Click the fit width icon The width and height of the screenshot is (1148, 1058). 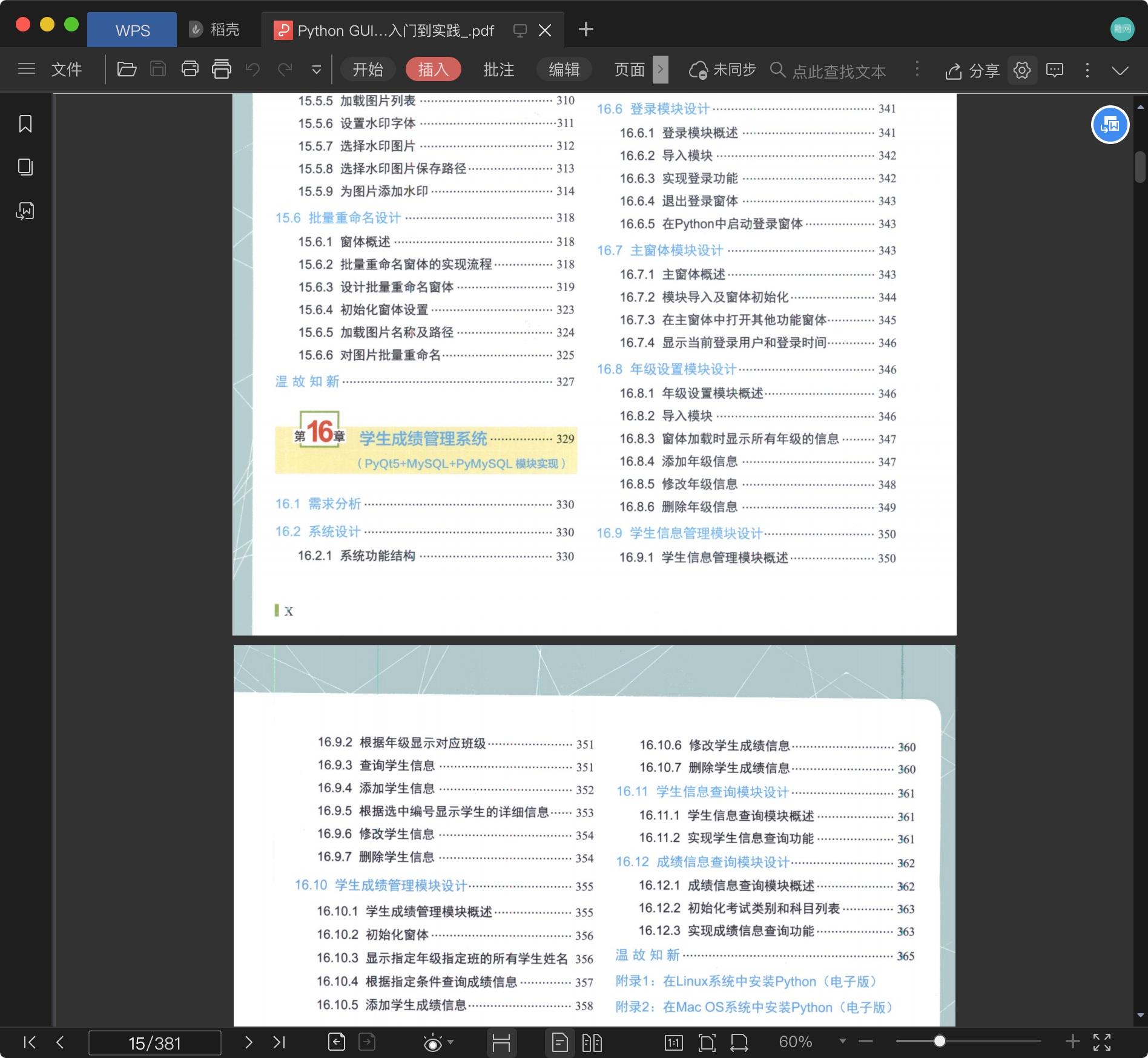tap(739, 1042)
